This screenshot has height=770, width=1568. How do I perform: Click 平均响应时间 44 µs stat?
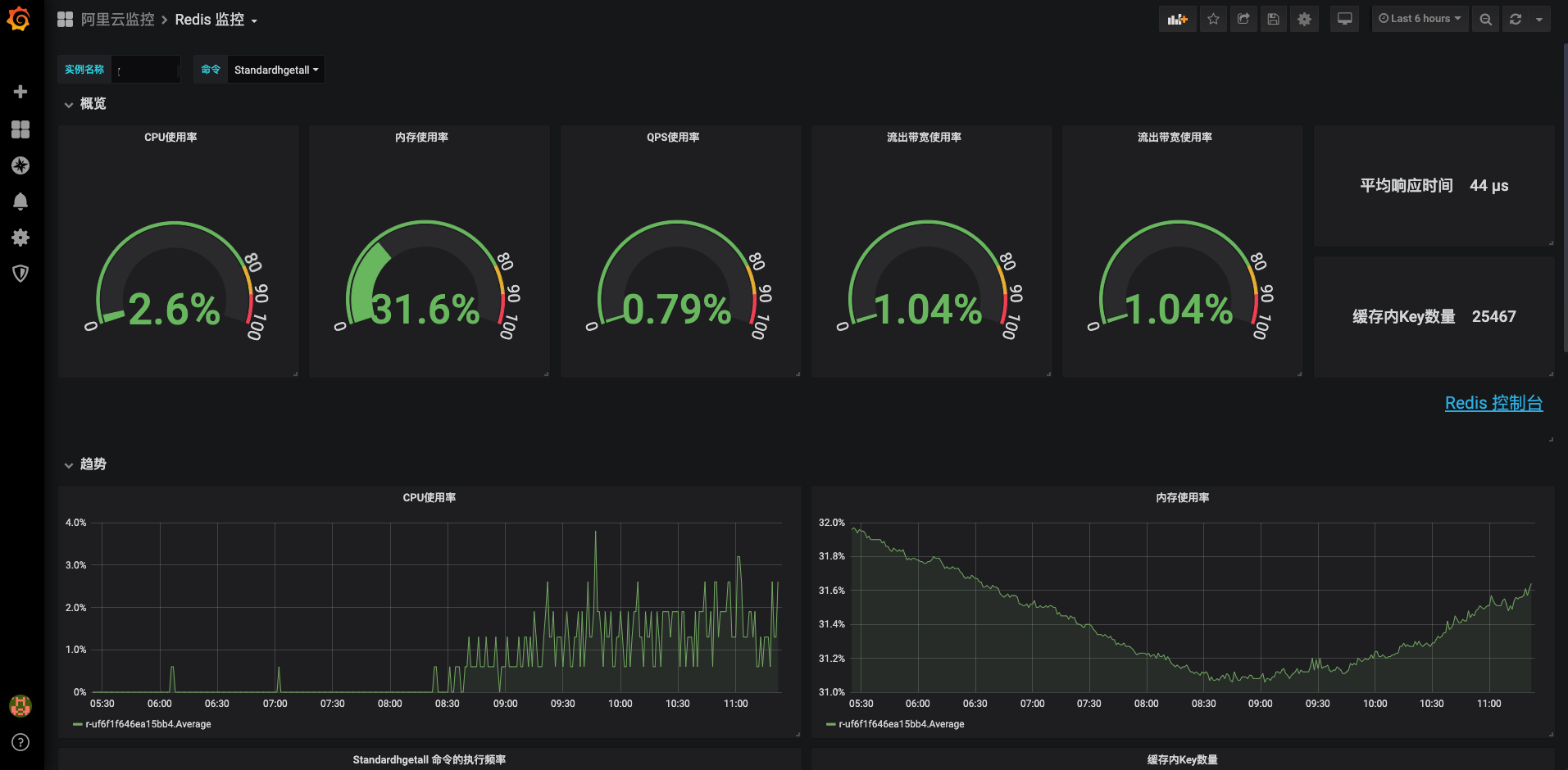coord(1434,186)
